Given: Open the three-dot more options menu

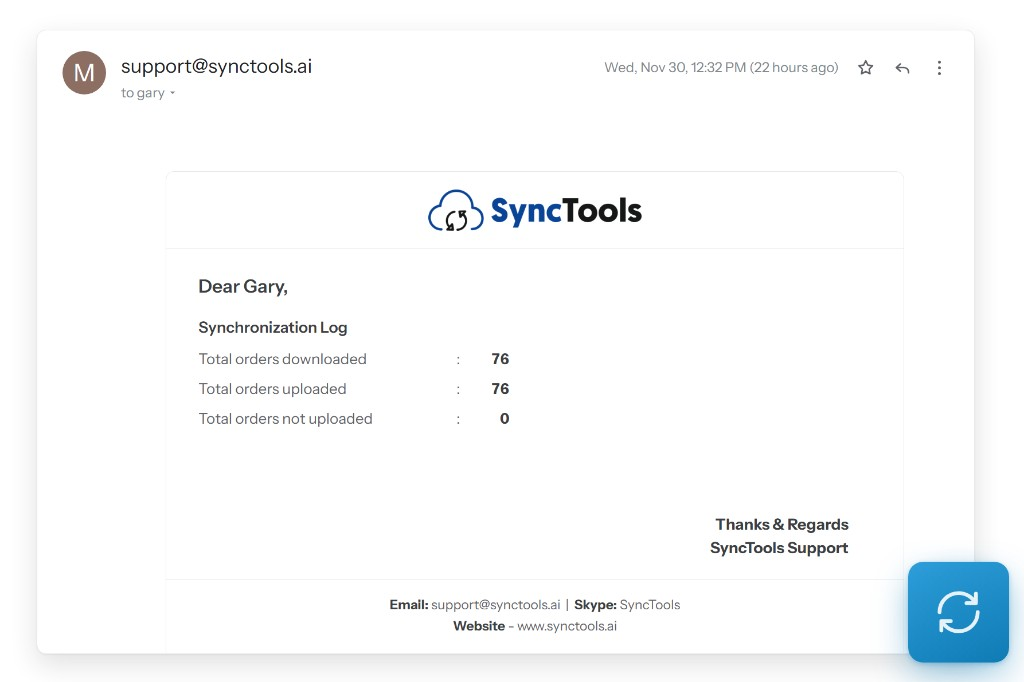Looking at the screenshot, I should pyautogui.click(x=939, y=68).
